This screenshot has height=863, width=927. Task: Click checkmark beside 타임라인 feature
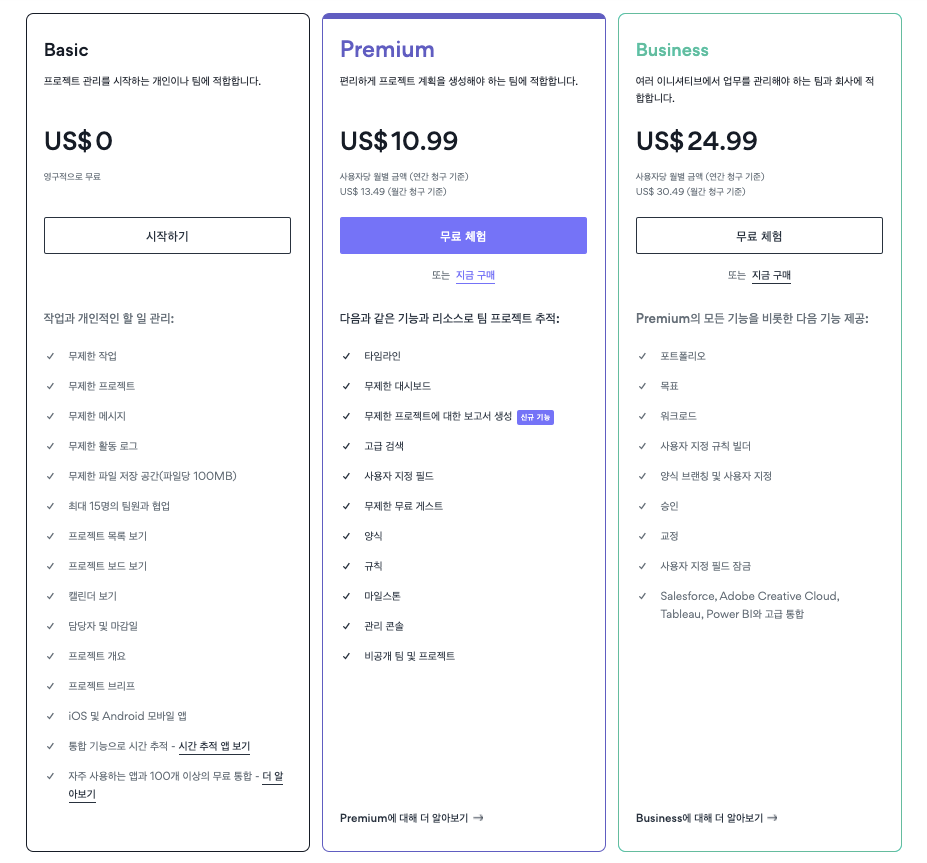tap(346, 356)
